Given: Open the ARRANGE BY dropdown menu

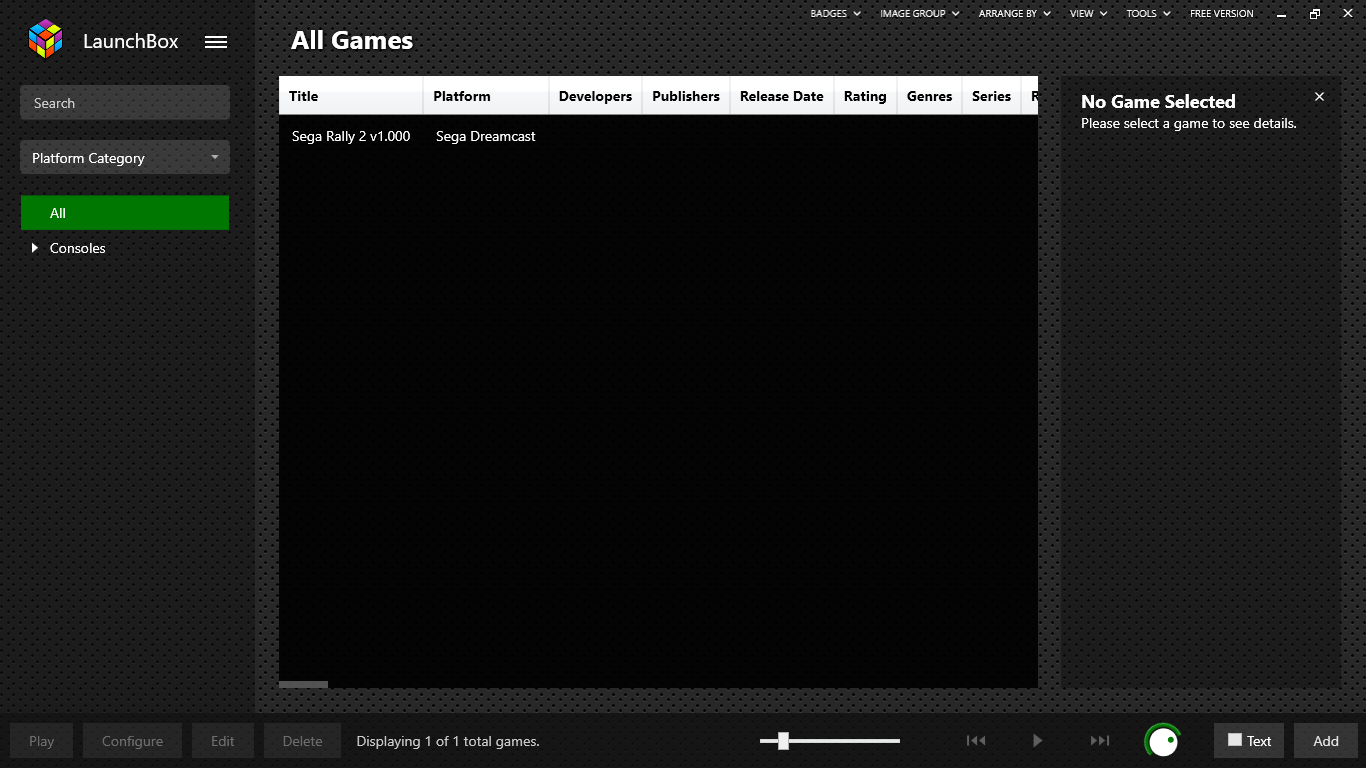Looking at the screenshot, I should point(1015,14).
